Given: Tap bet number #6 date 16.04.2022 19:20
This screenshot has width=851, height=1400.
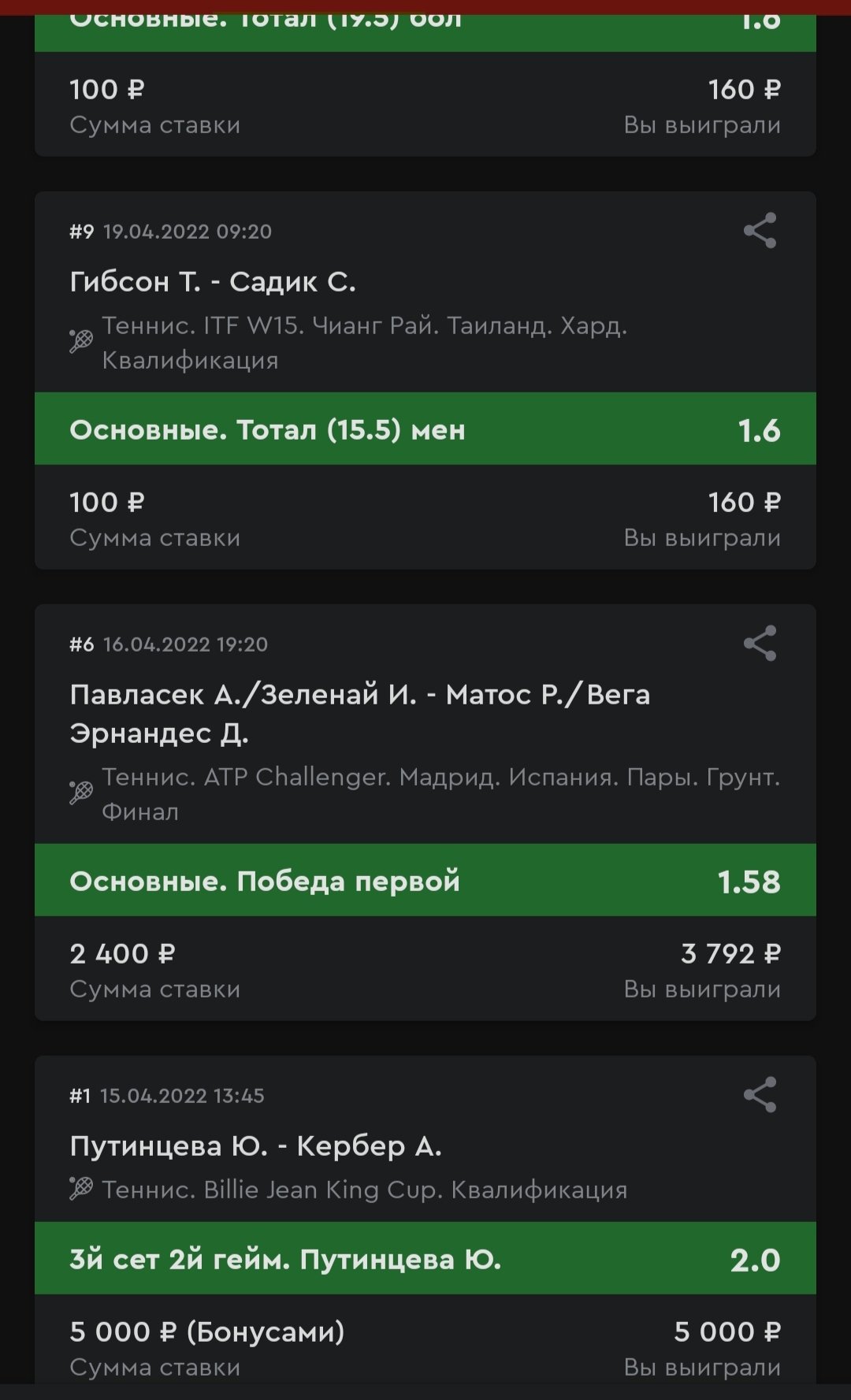Looking at the screenshot, I should point(169,644).
